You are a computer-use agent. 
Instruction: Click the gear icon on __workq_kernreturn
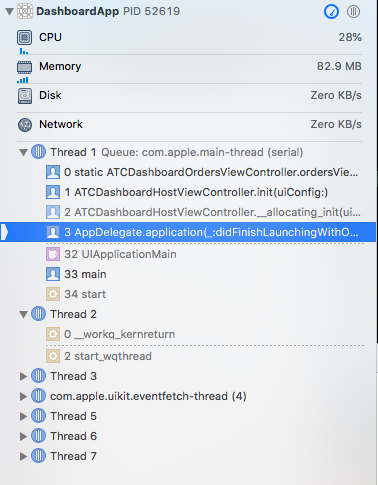(53, 334)
